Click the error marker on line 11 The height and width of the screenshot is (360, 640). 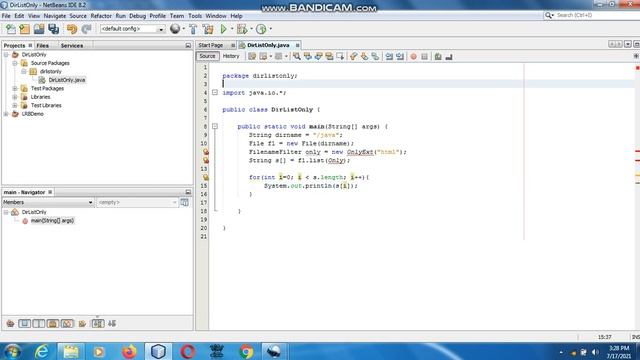coord(206,152)
